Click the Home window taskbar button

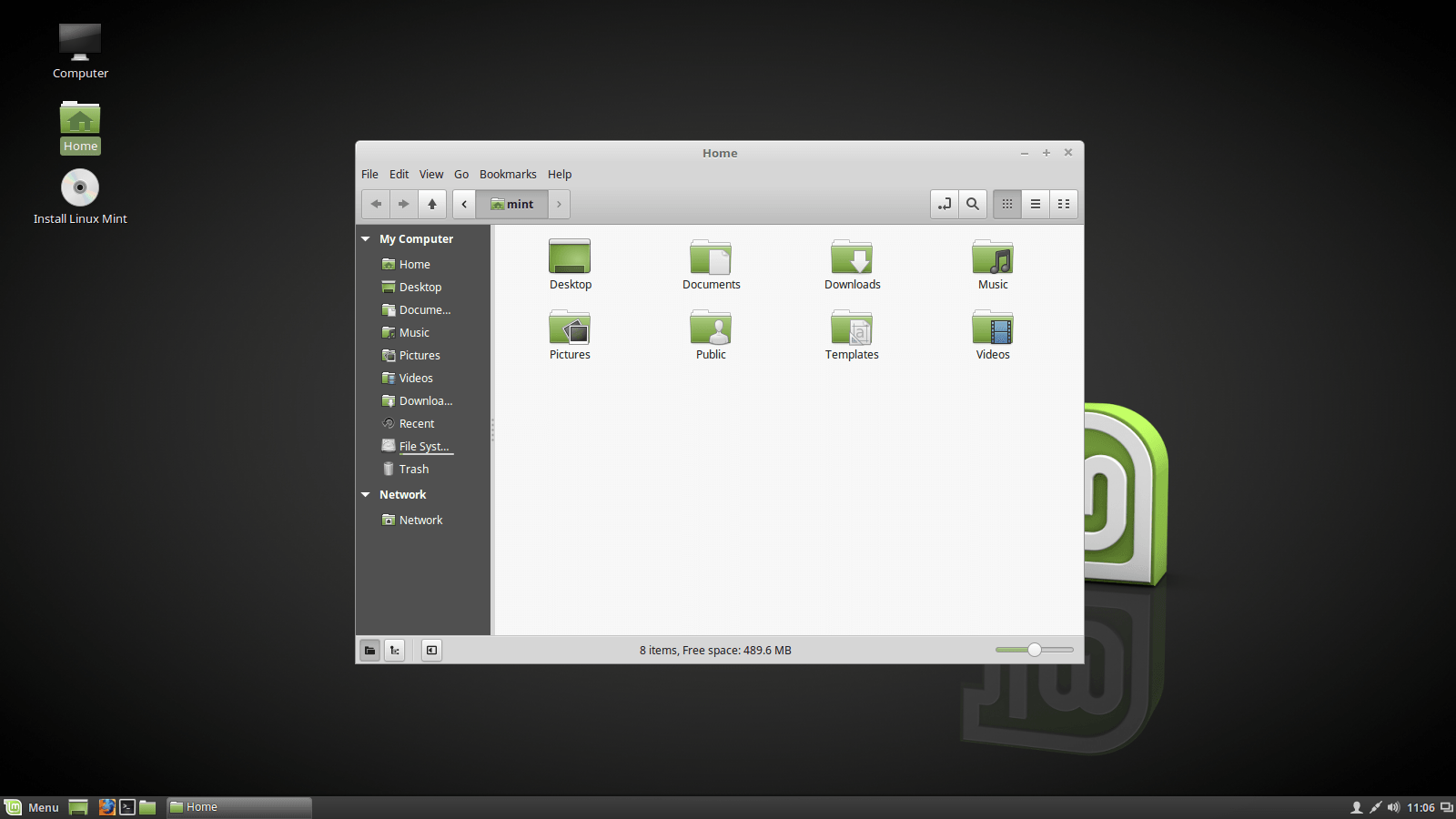pos(239,807)
